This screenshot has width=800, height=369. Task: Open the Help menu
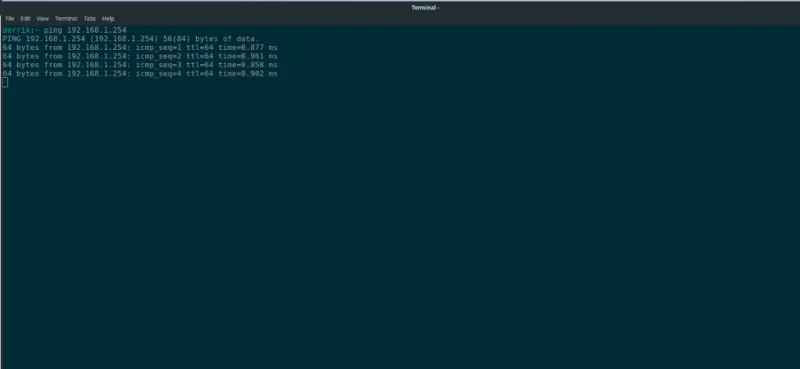click(108, 18)
